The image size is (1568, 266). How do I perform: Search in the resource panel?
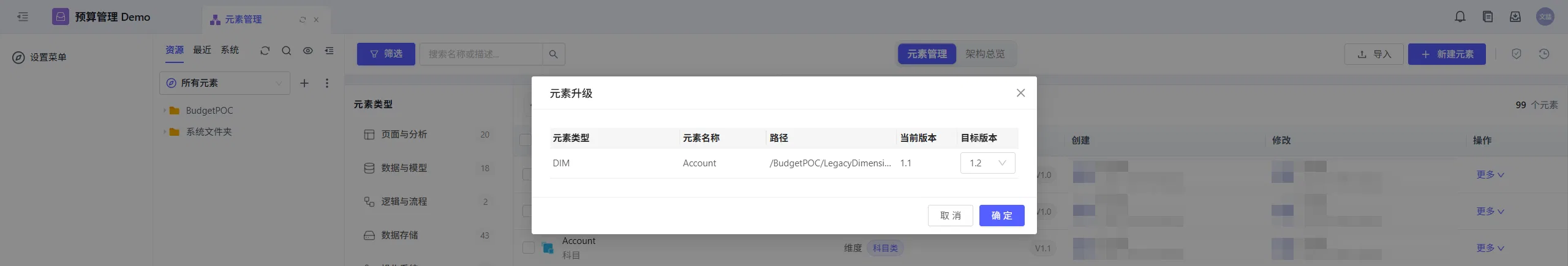coord(286,51)
